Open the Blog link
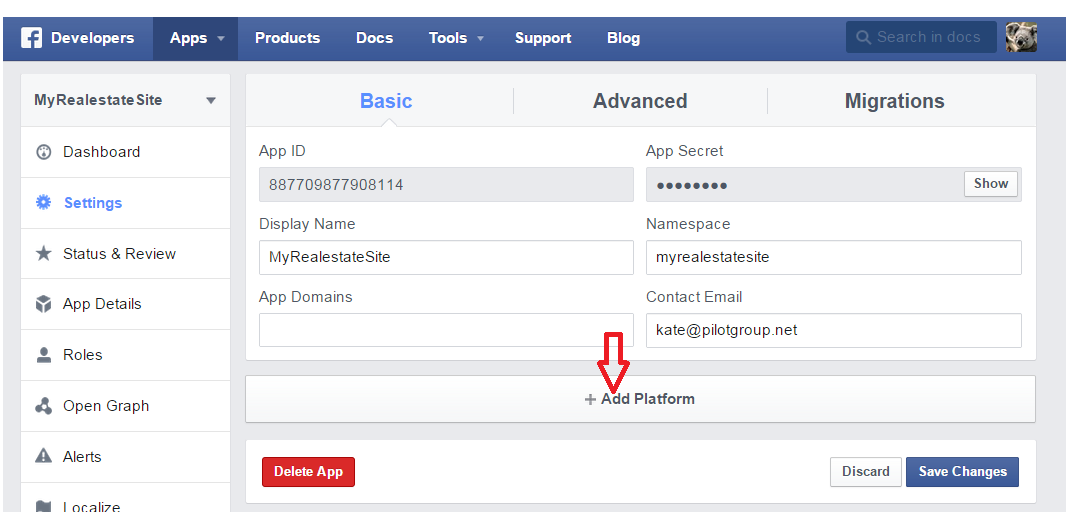This screenshot has height=525, width=1066. click(623, 38)
